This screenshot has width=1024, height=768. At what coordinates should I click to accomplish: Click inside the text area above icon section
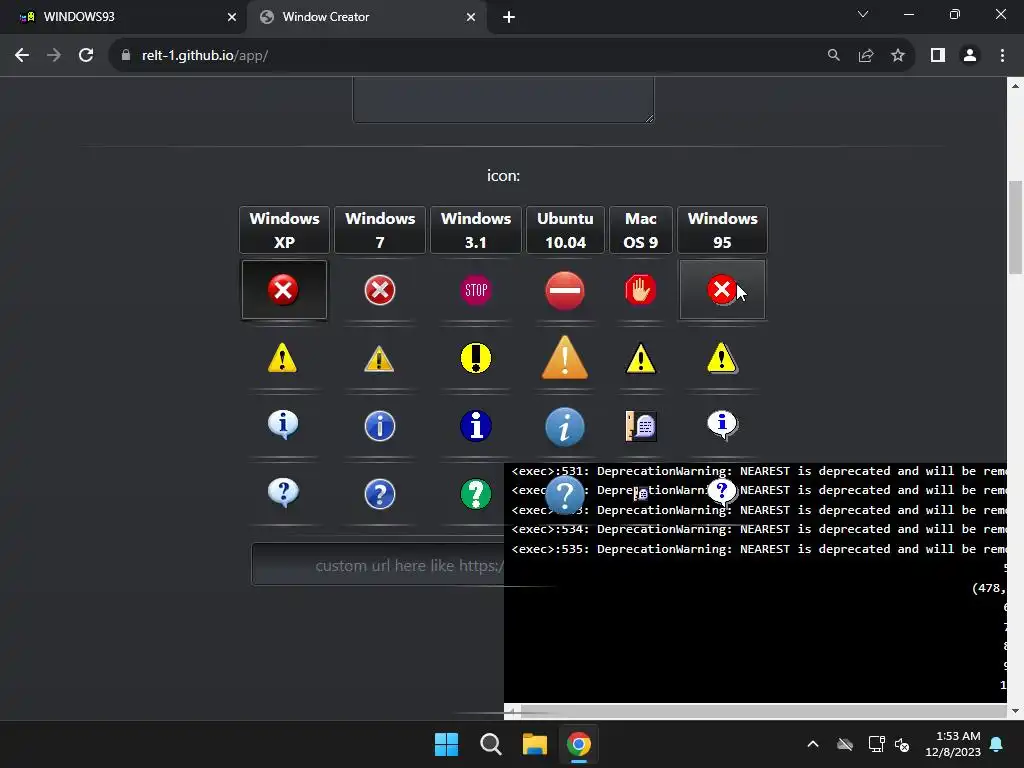click(503, 99)
